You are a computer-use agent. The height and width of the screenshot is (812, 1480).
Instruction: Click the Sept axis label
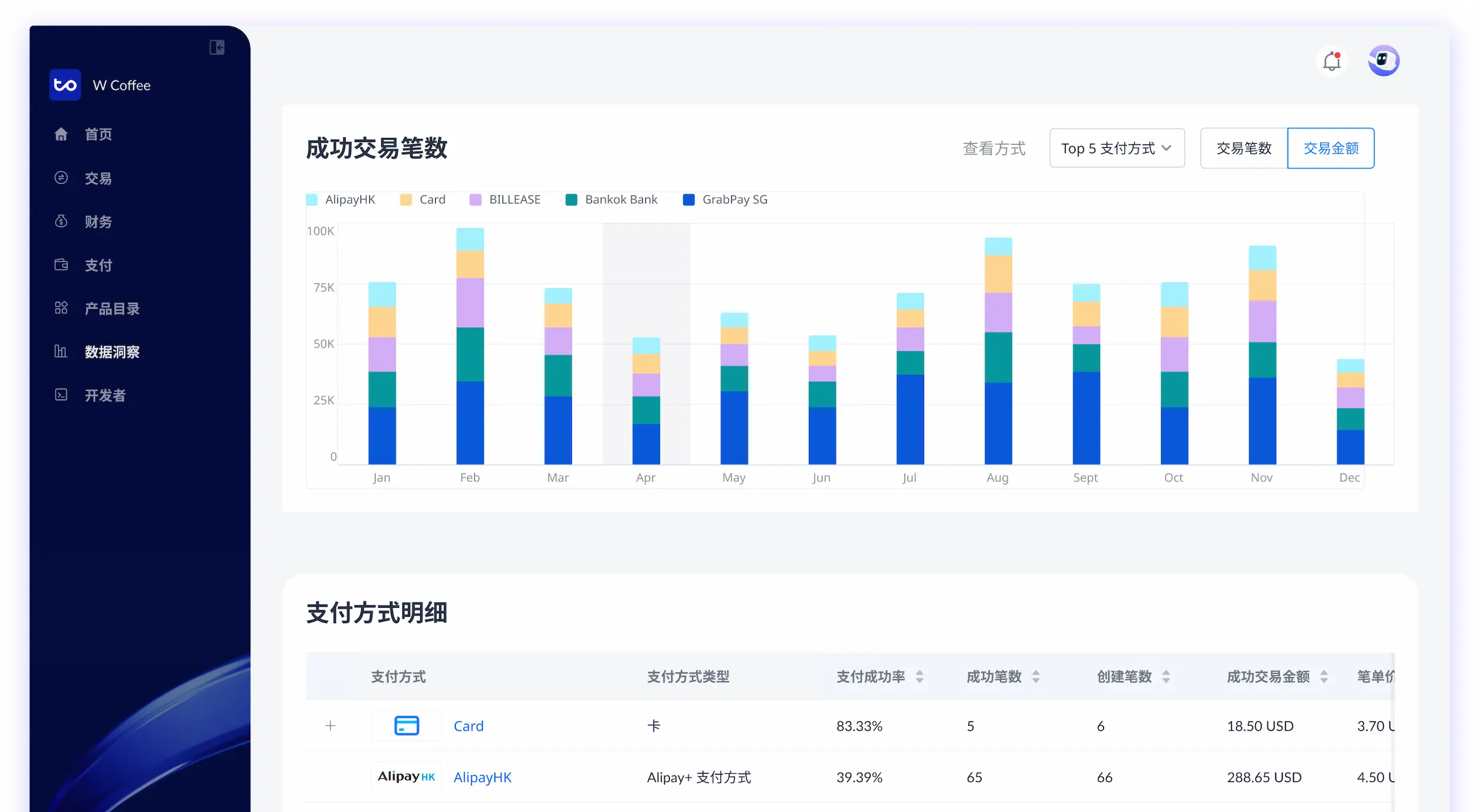[1085, 478]
